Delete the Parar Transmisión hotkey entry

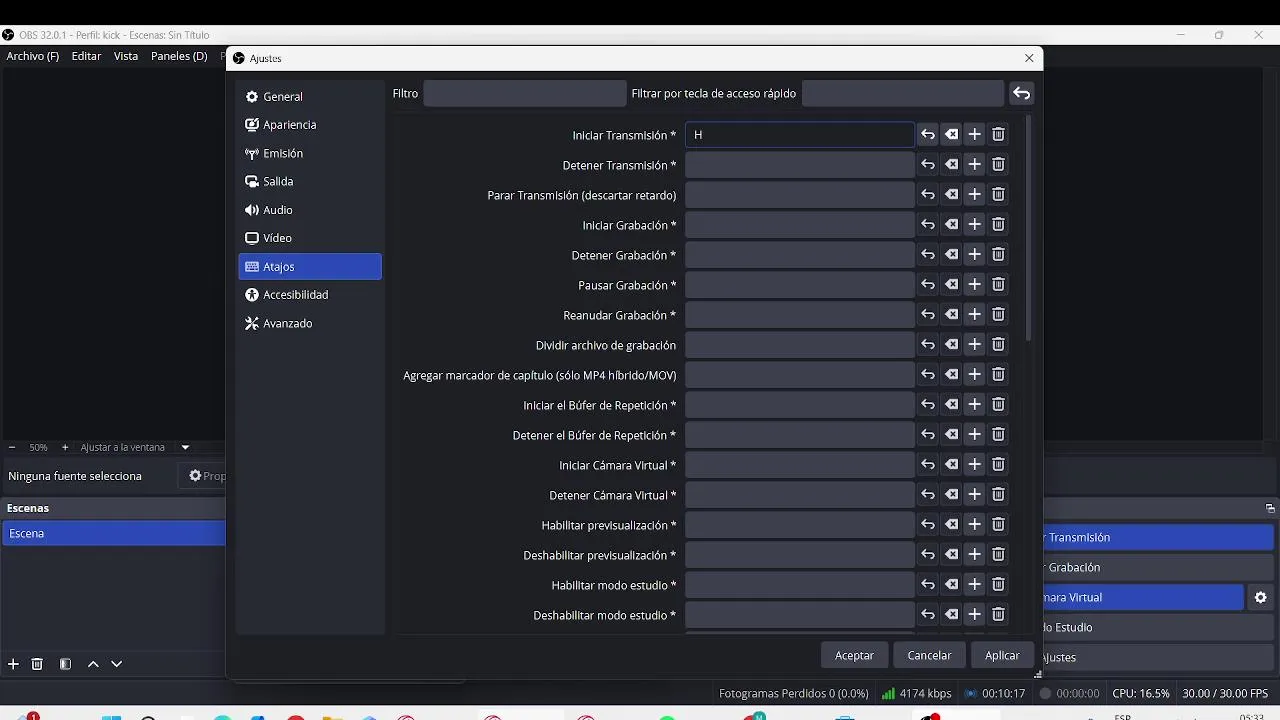pyautogui.click(x=998, y=195)
